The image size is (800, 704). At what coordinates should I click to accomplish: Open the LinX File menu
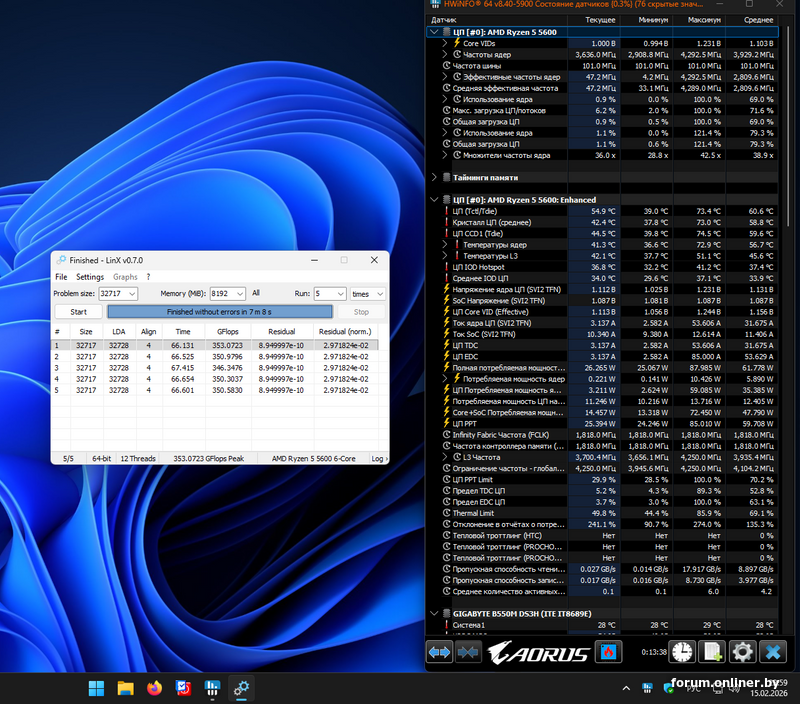click(61, 277)
